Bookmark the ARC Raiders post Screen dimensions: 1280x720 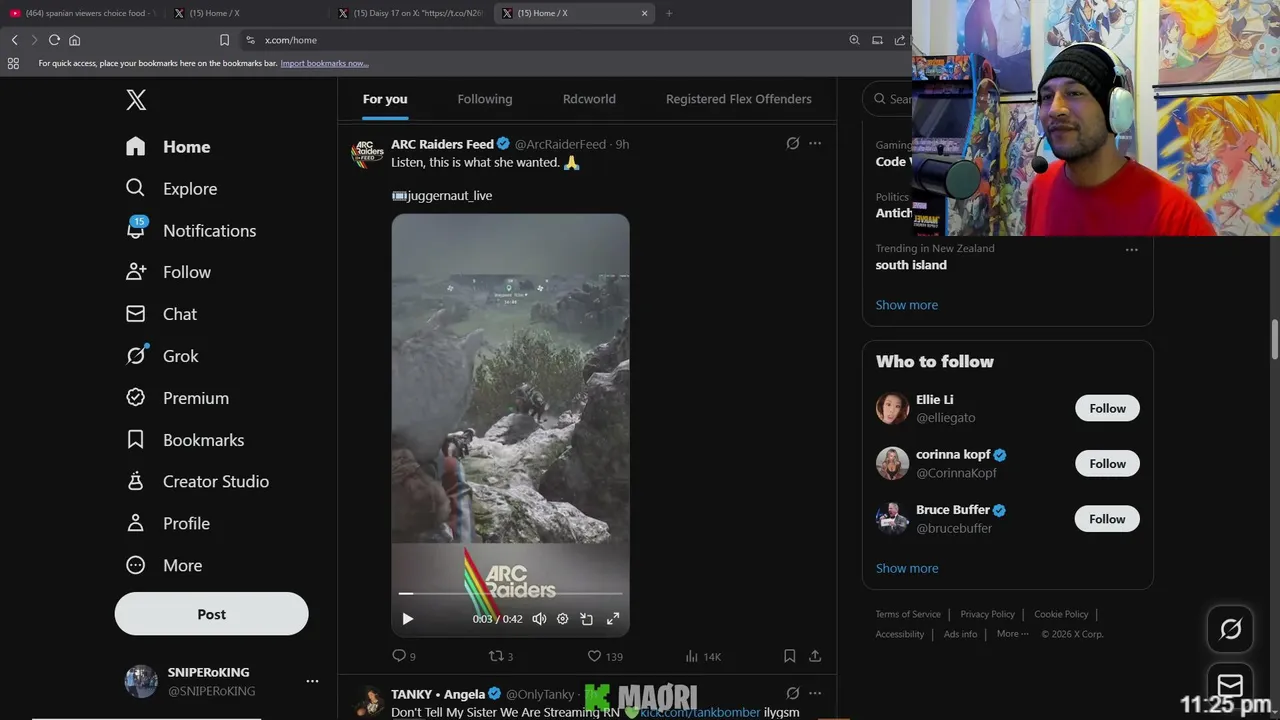(789, 656)
